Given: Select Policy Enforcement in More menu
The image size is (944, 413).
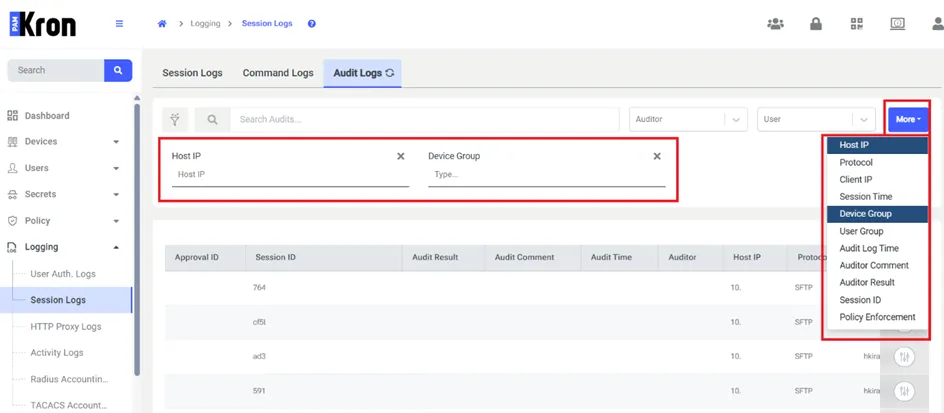Looking at the screenshot, I should click(x=877, y=317).
